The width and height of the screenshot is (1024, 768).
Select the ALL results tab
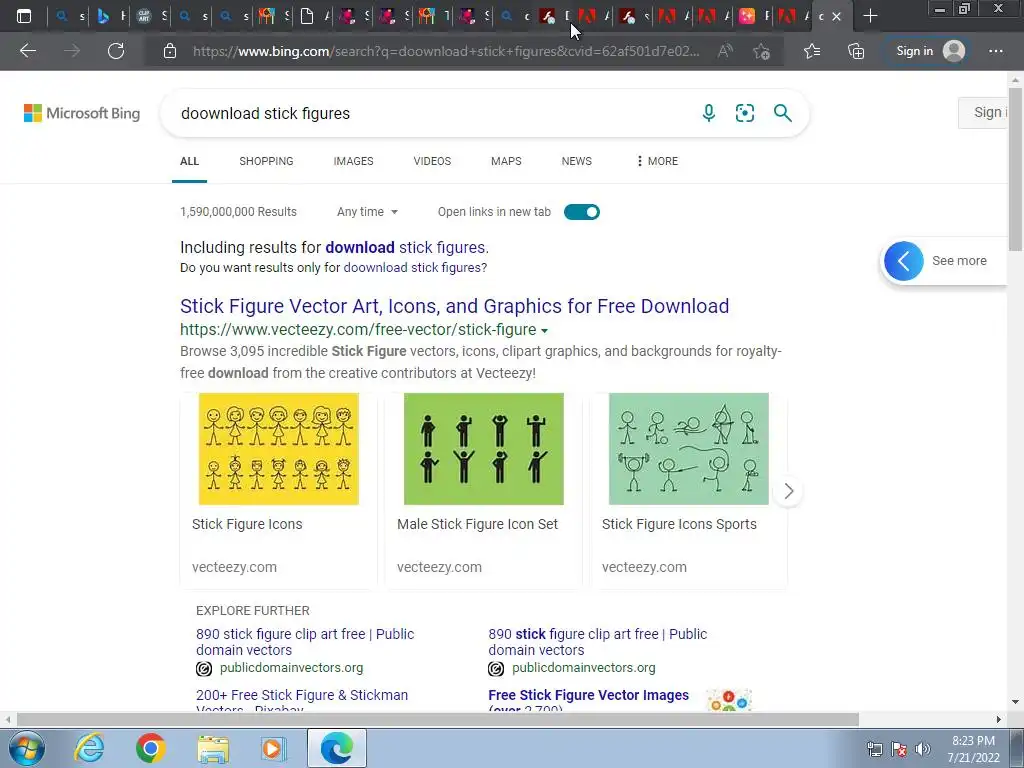[189, 161]
